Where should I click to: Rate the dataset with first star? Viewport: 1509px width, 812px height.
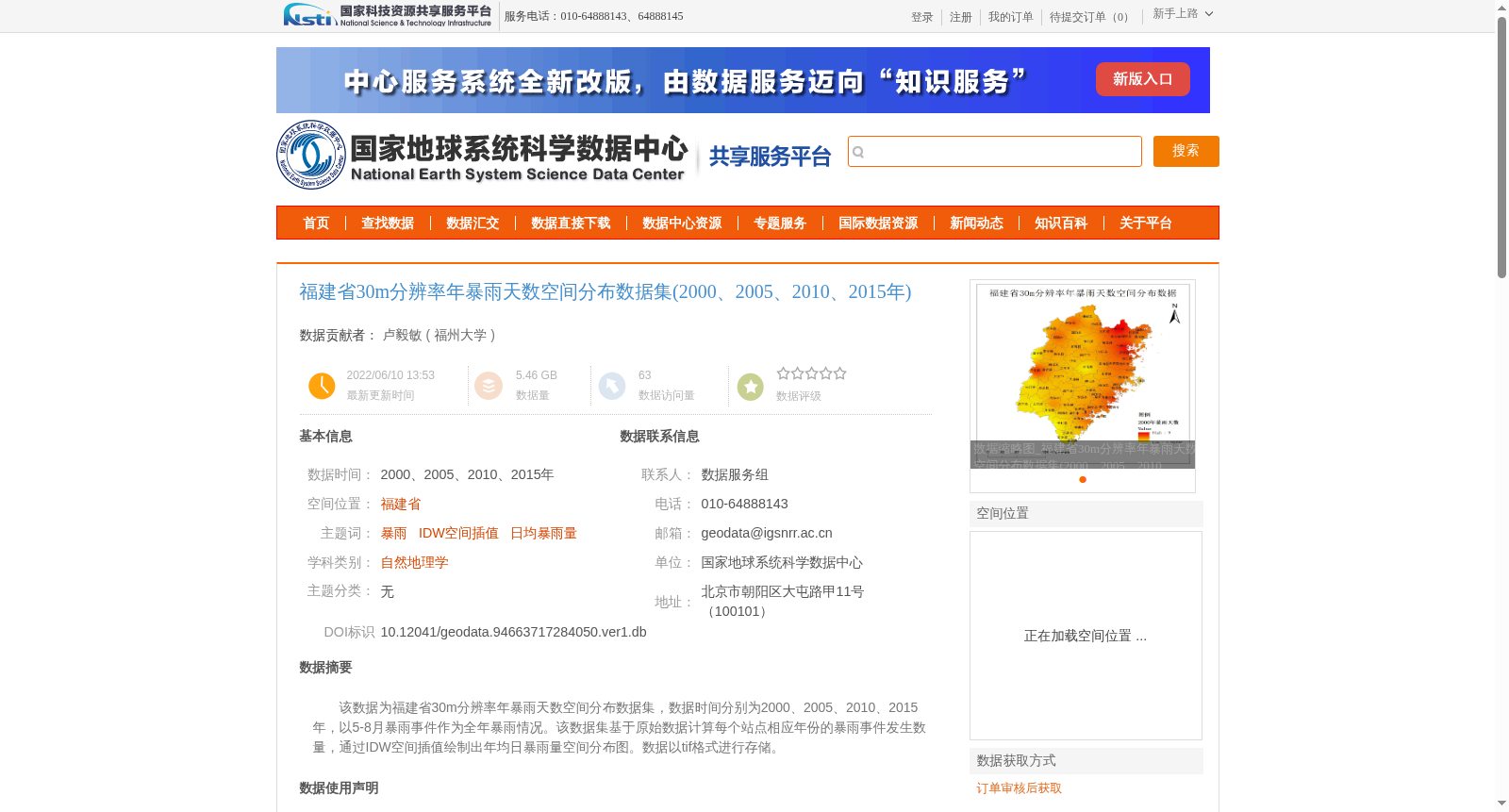(x=783, y=373)
